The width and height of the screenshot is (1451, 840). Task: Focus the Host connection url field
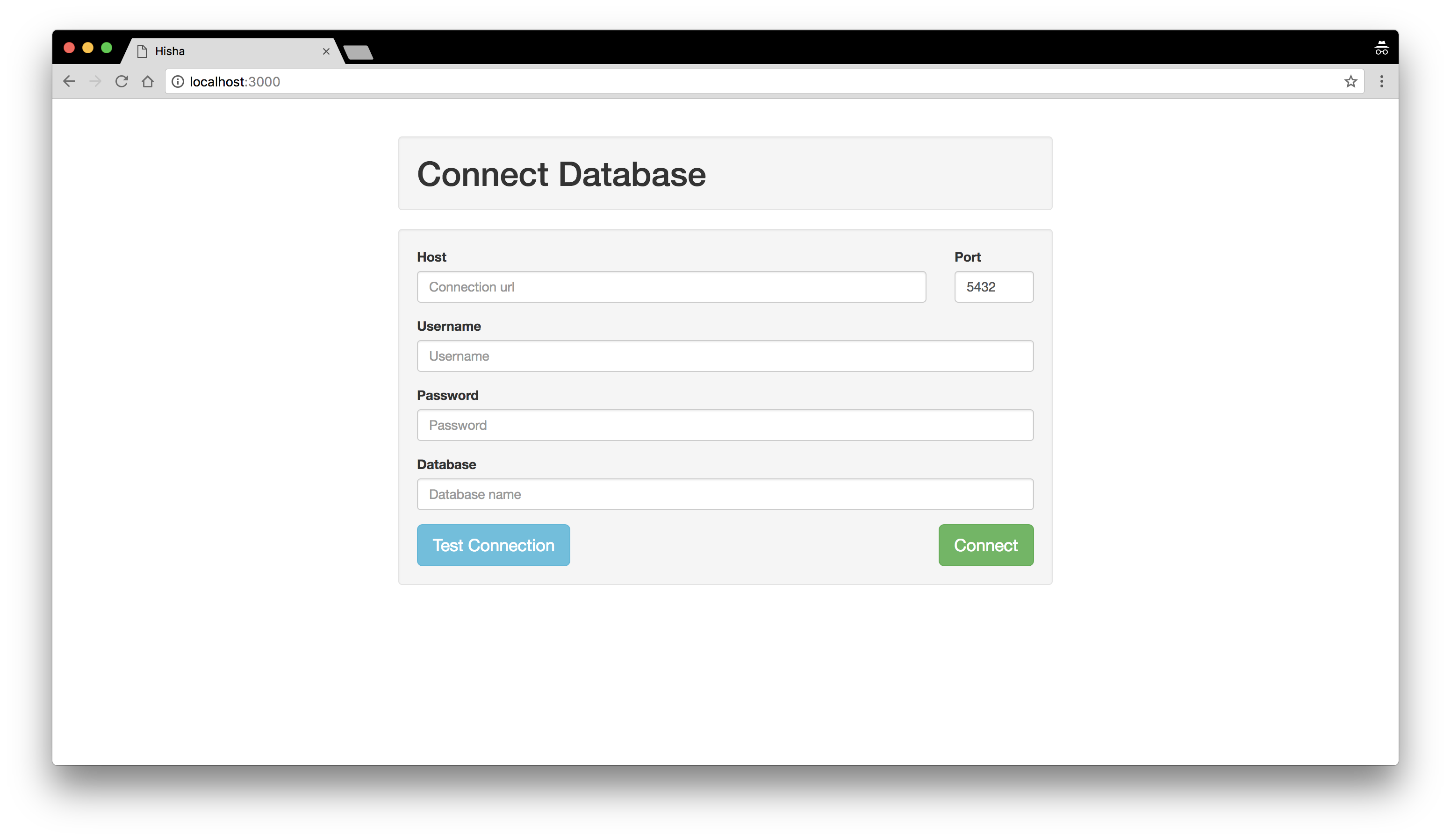click(671, 286)
